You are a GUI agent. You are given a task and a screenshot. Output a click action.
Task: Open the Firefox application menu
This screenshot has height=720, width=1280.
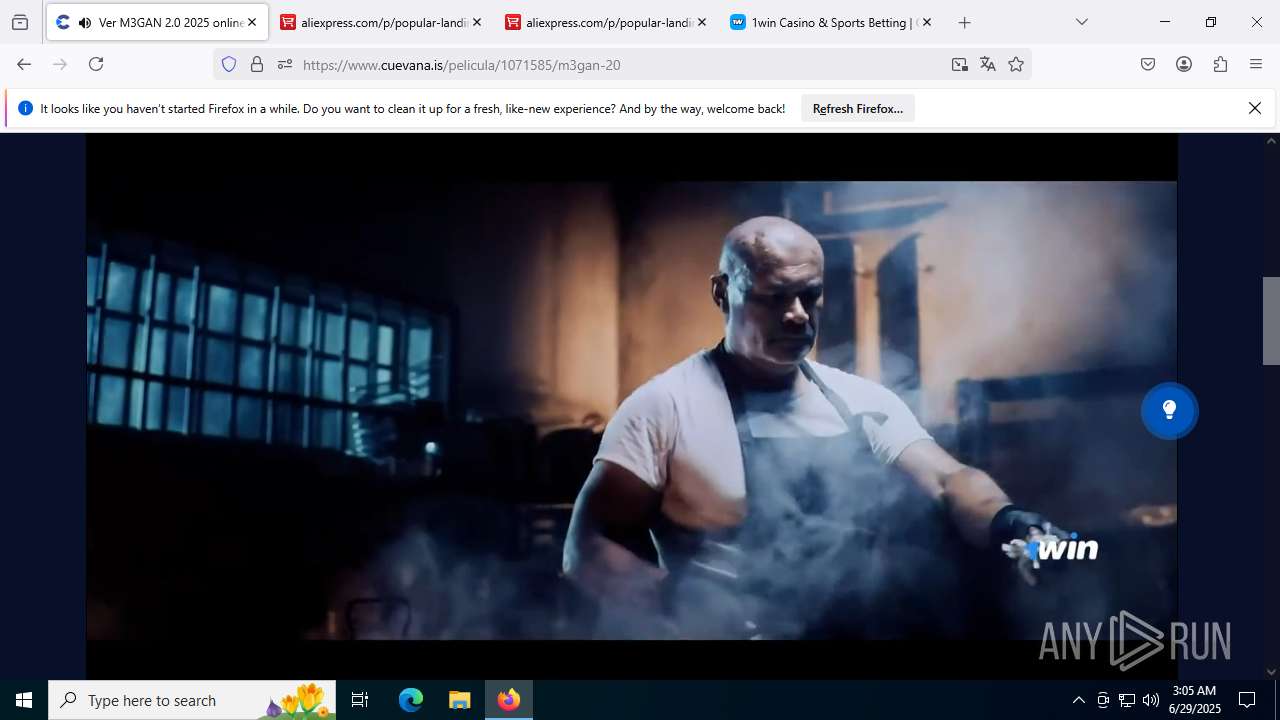tap(1256, 64)
